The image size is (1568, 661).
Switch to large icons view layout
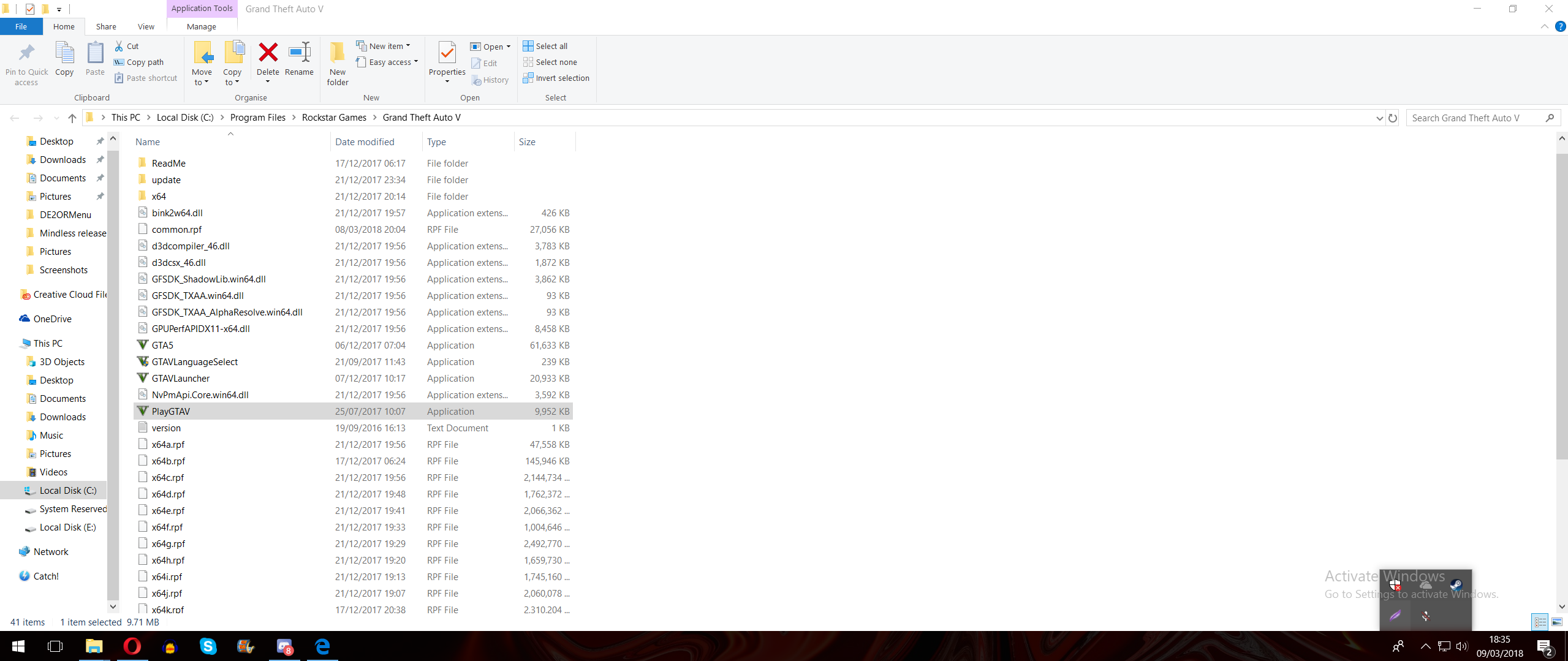coord(1557,622)
